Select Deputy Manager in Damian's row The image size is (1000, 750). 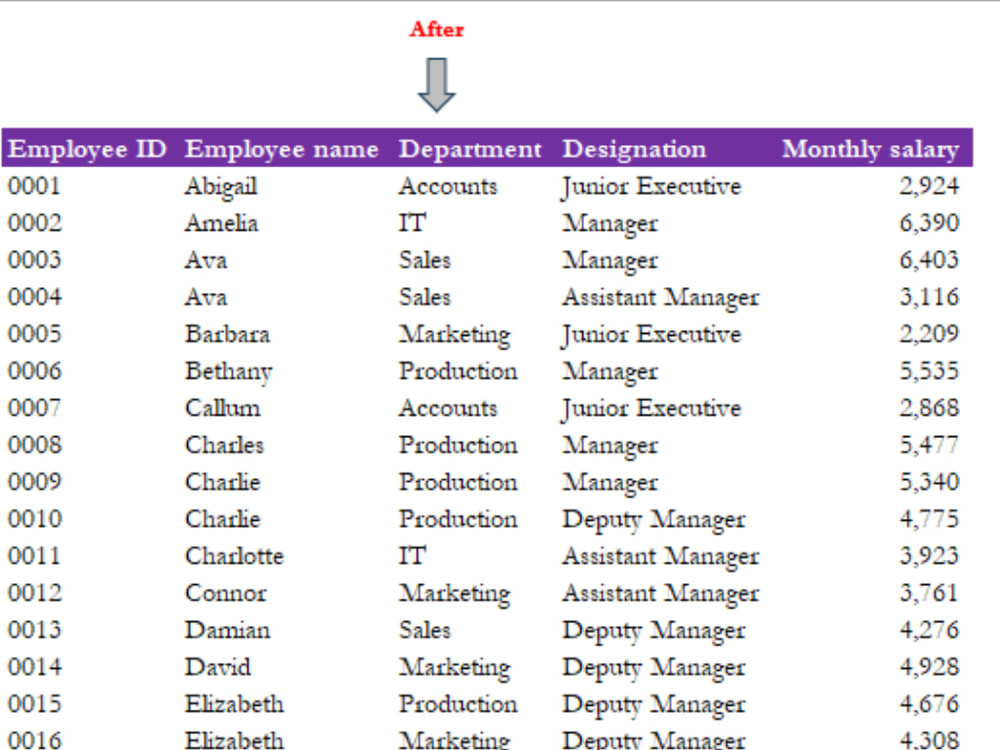click(654, 631)
